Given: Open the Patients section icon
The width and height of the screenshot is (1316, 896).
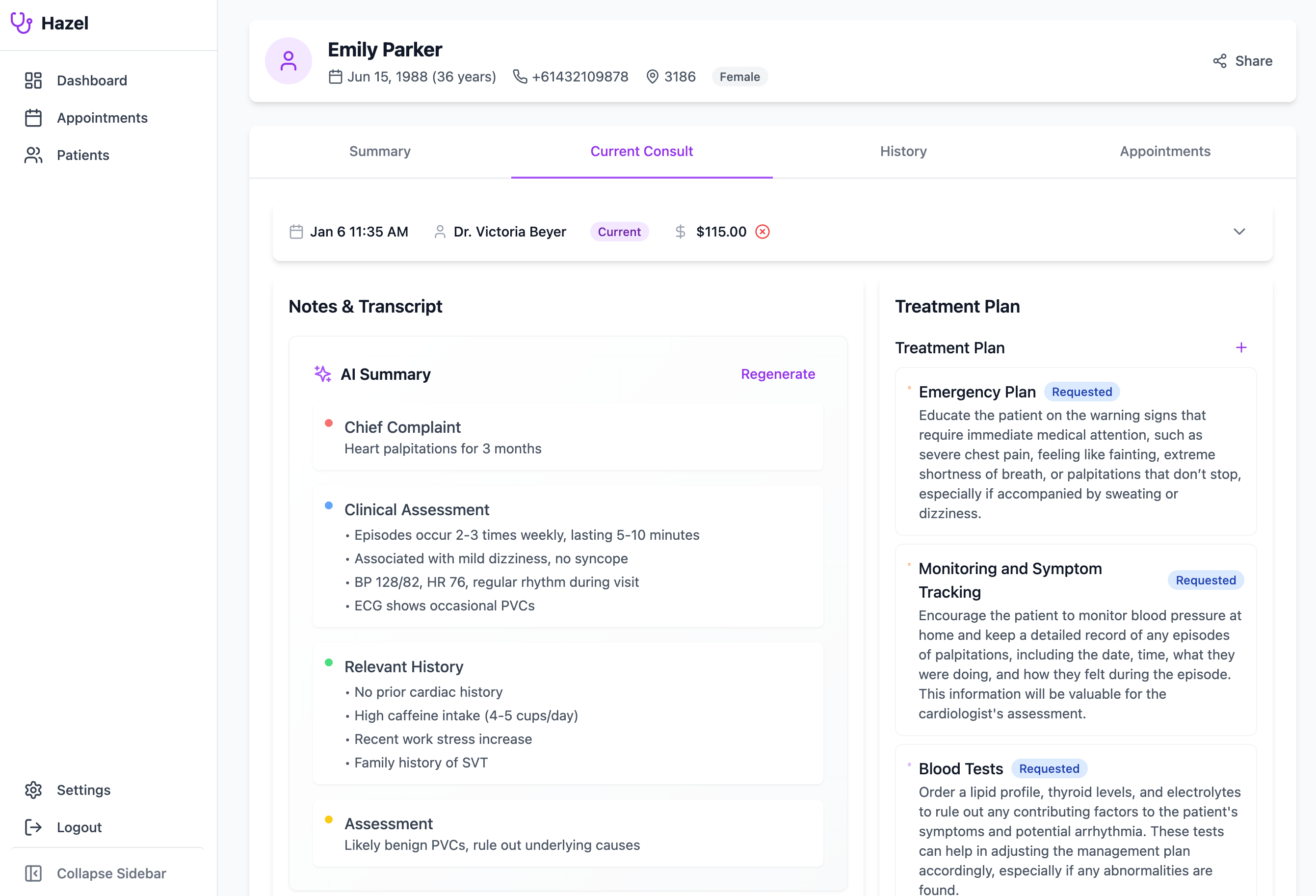Looking at the screenshot, I should point(33,155).
